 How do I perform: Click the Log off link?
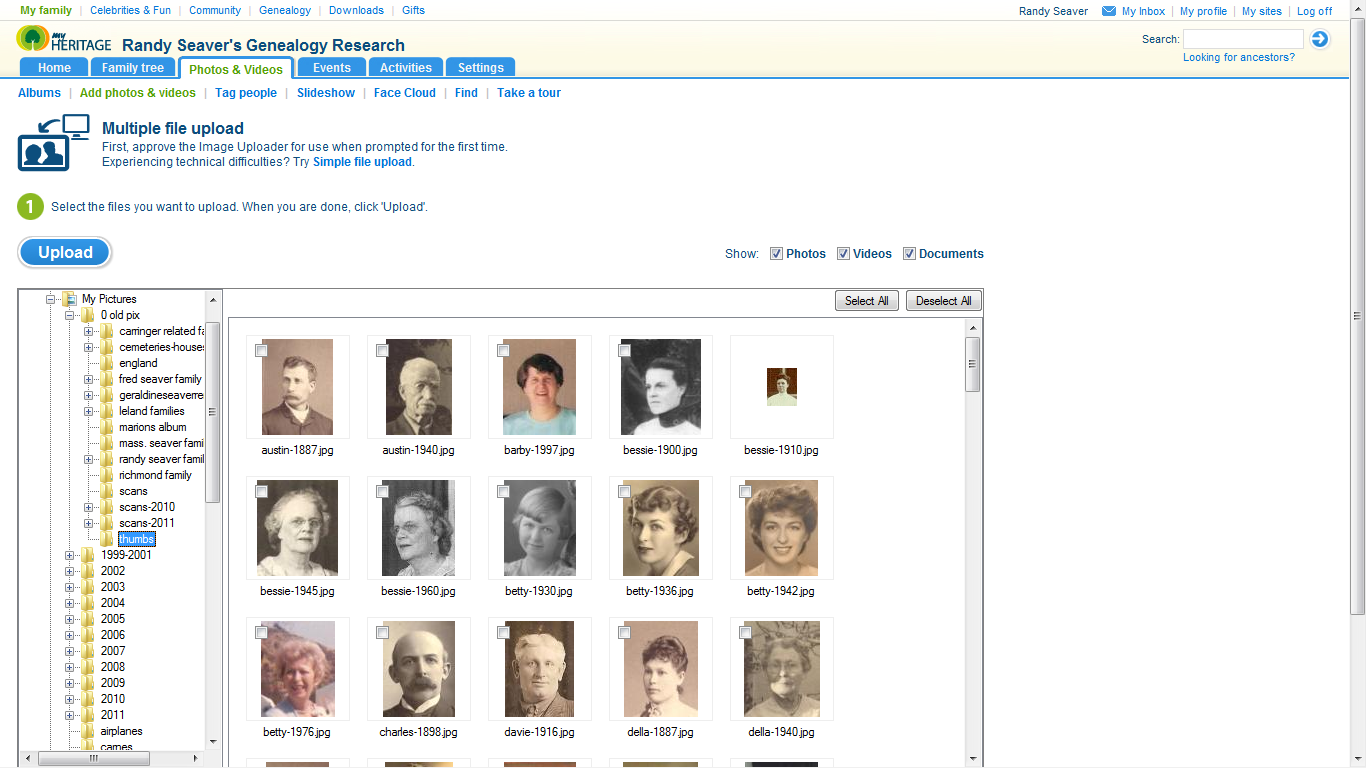point(1314,12)
